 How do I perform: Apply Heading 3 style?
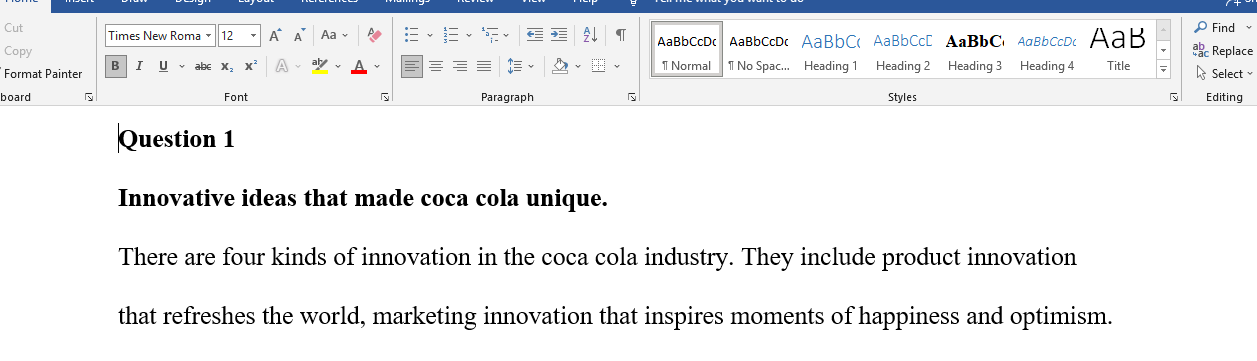tap(975, 50)
